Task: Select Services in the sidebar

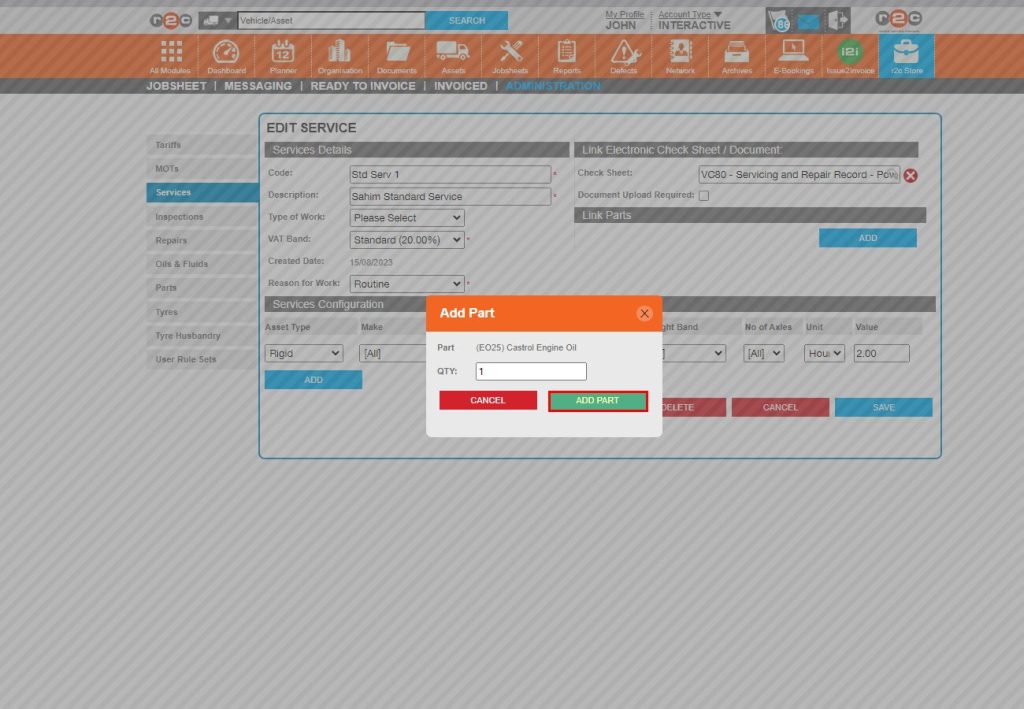Action: click(202, 193)
